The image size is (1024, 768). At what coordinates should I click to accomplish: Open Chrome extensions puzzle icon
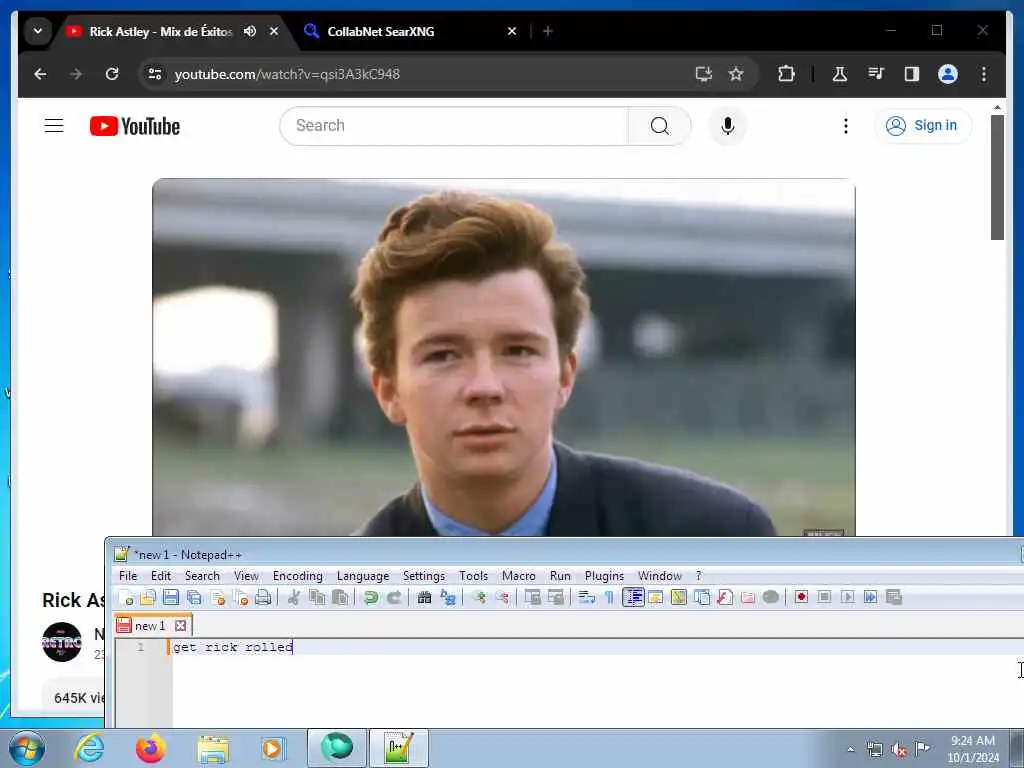coord(786,74)
